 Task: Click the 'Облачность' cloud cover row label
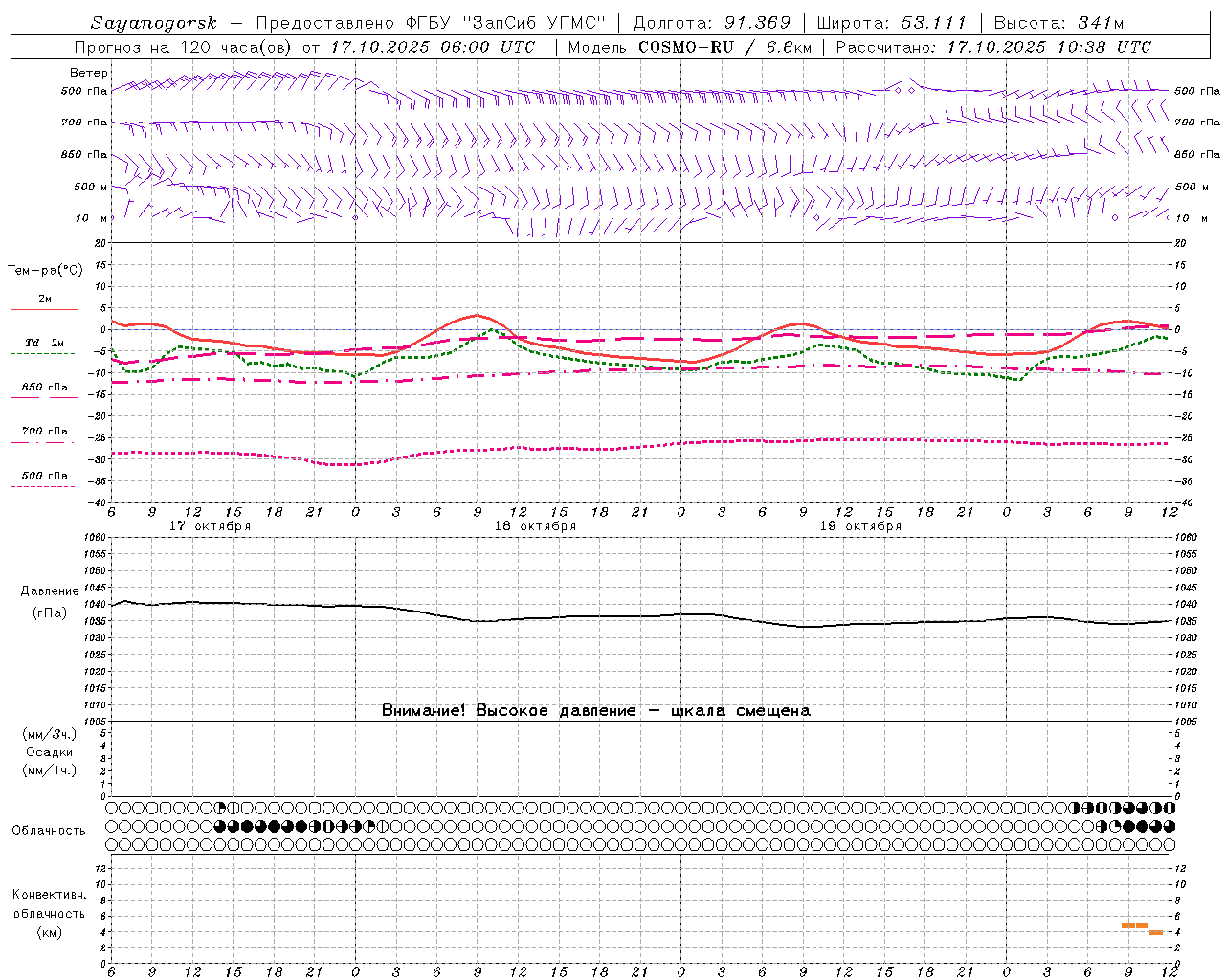(49, 831)
